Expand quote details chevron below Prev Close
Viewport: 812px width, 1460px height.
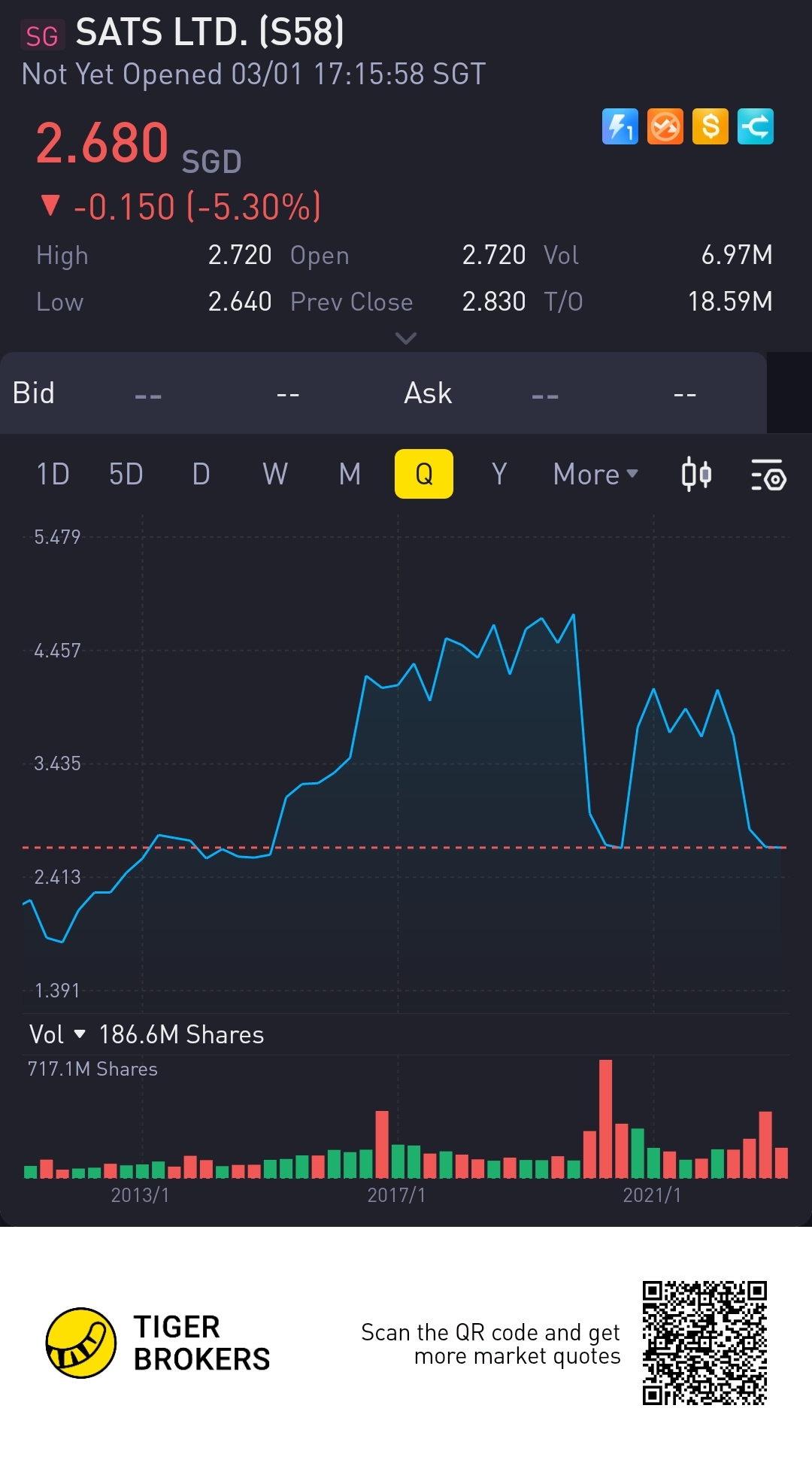point(406,338)
